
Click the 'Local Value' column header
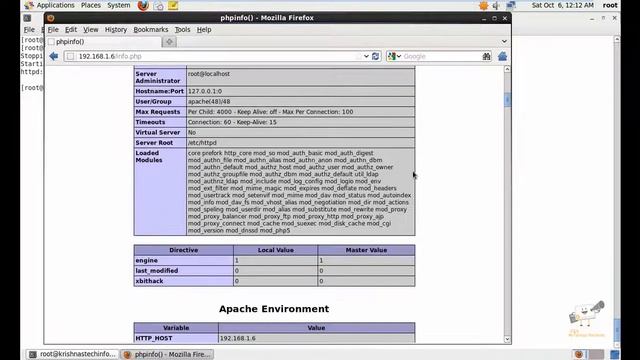click(x=276, y=250)
